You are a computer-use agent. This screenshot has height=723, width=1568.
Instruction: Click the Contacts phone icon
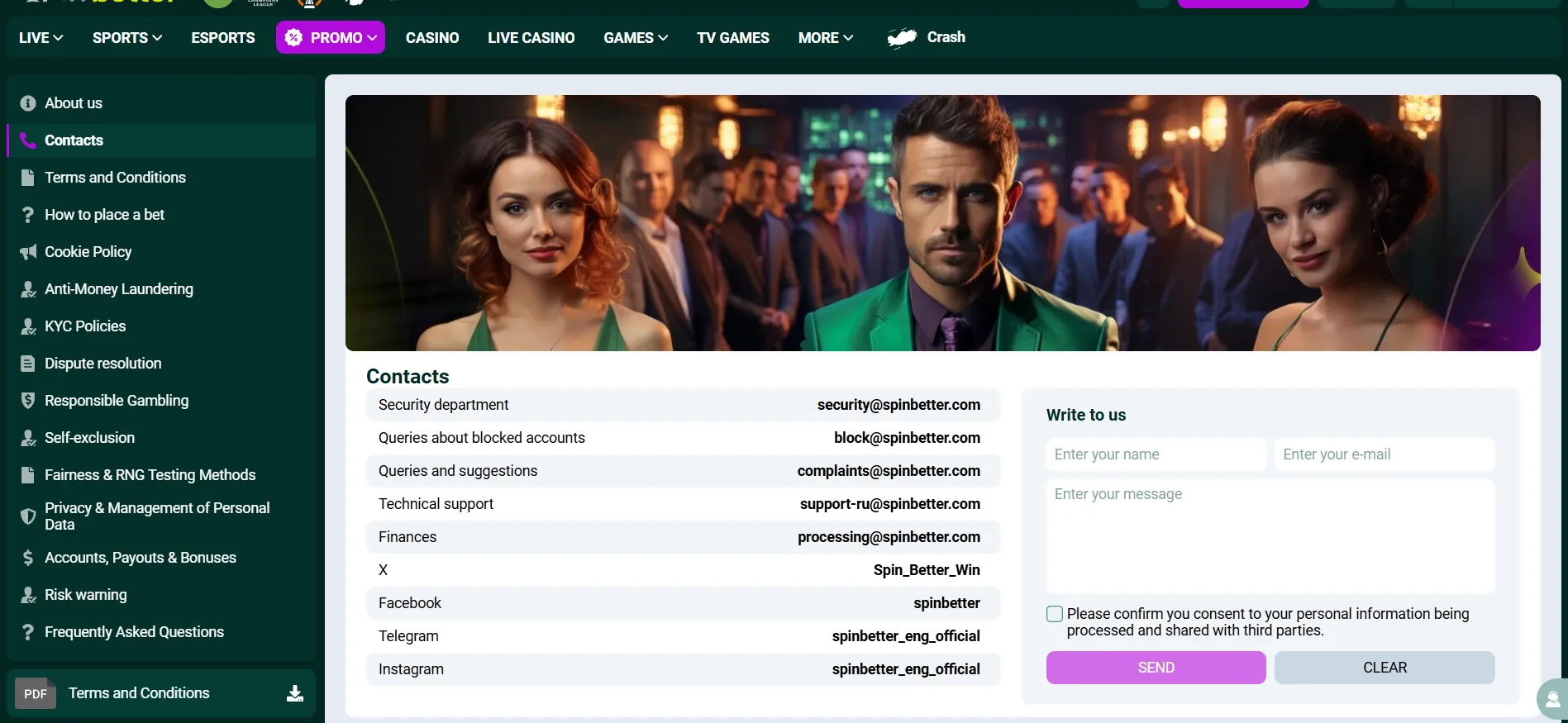point(28,140)
